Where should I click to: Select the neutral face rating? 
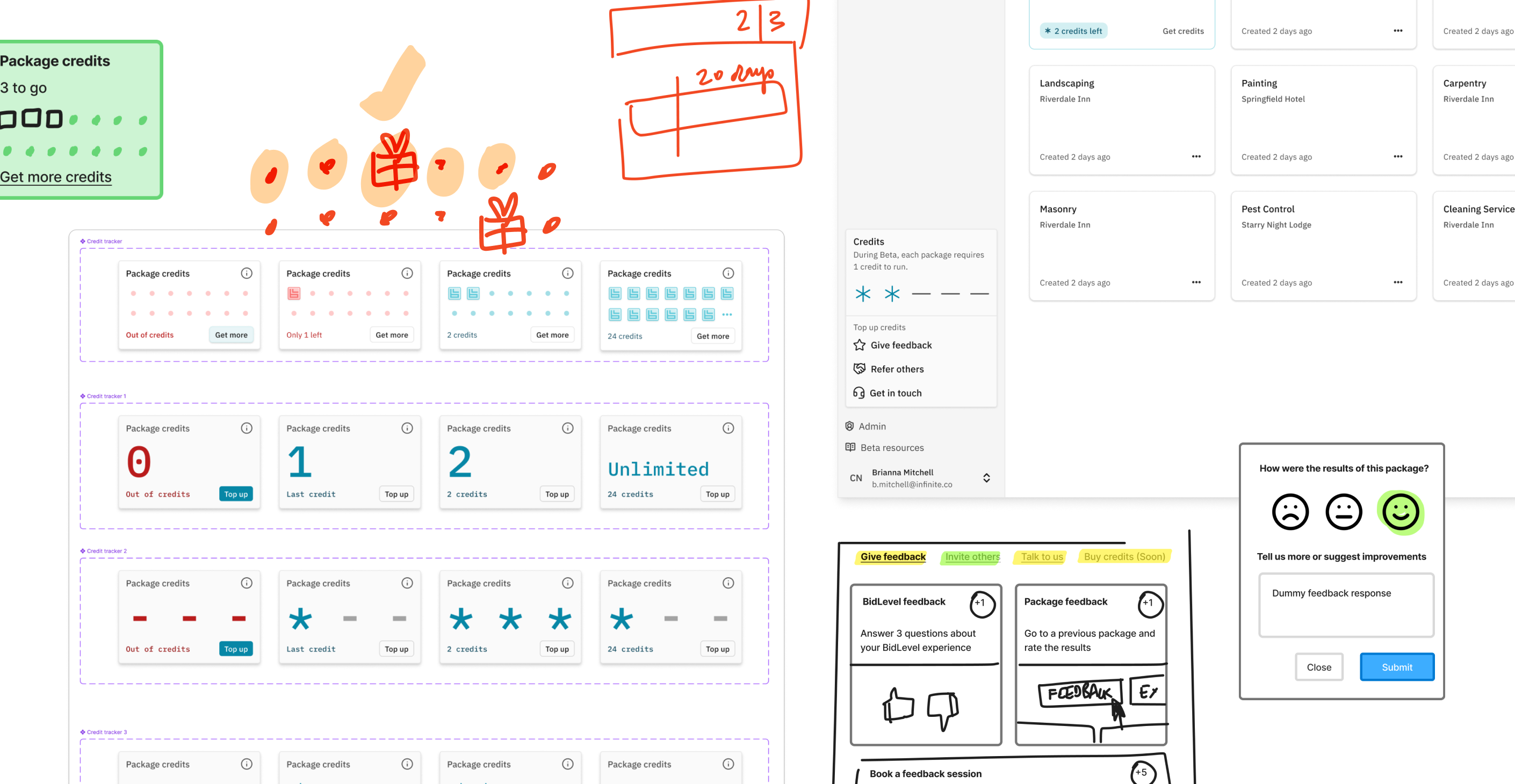1345,512
